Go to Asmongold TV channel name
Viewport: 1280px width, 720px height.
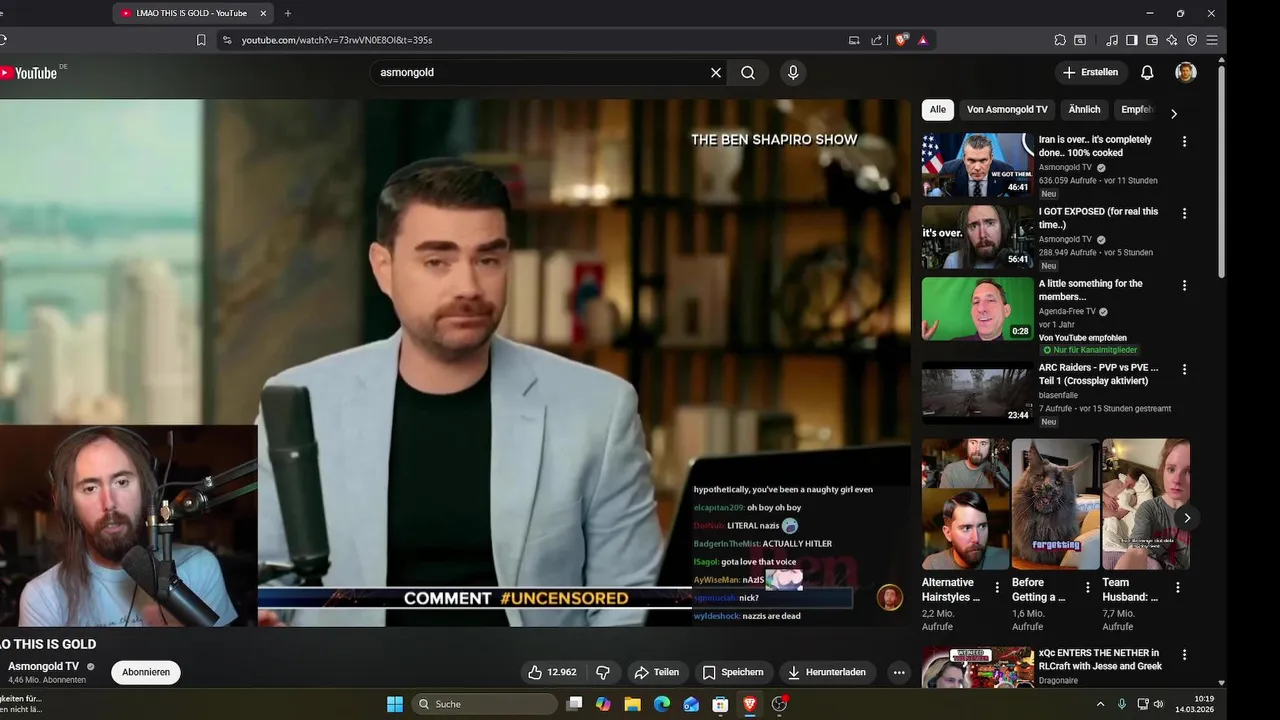coord(43,667)
